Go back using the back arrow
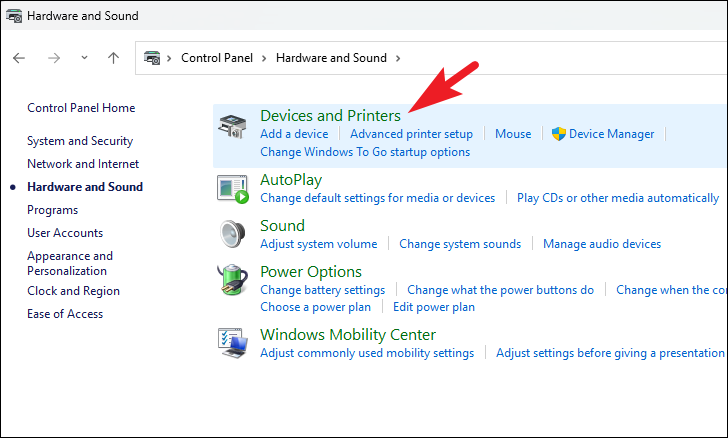 point(19,58)
